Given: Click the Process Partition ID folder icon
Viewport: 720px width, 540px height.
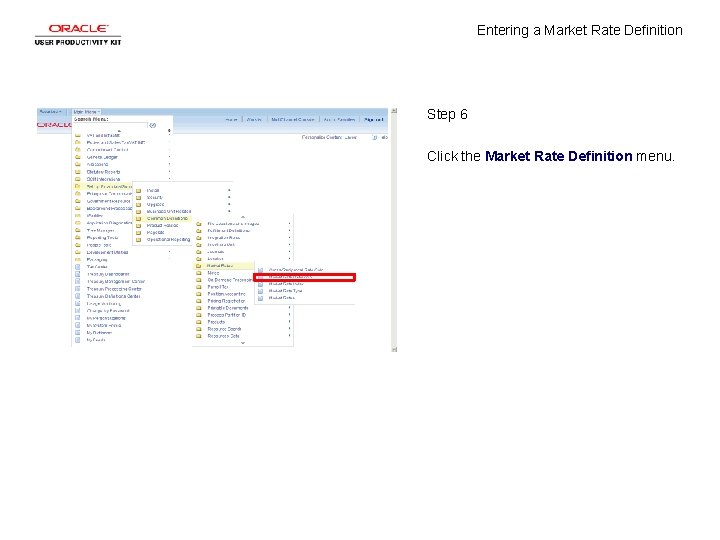Looking at the screenshot, I should click(199, 315).
